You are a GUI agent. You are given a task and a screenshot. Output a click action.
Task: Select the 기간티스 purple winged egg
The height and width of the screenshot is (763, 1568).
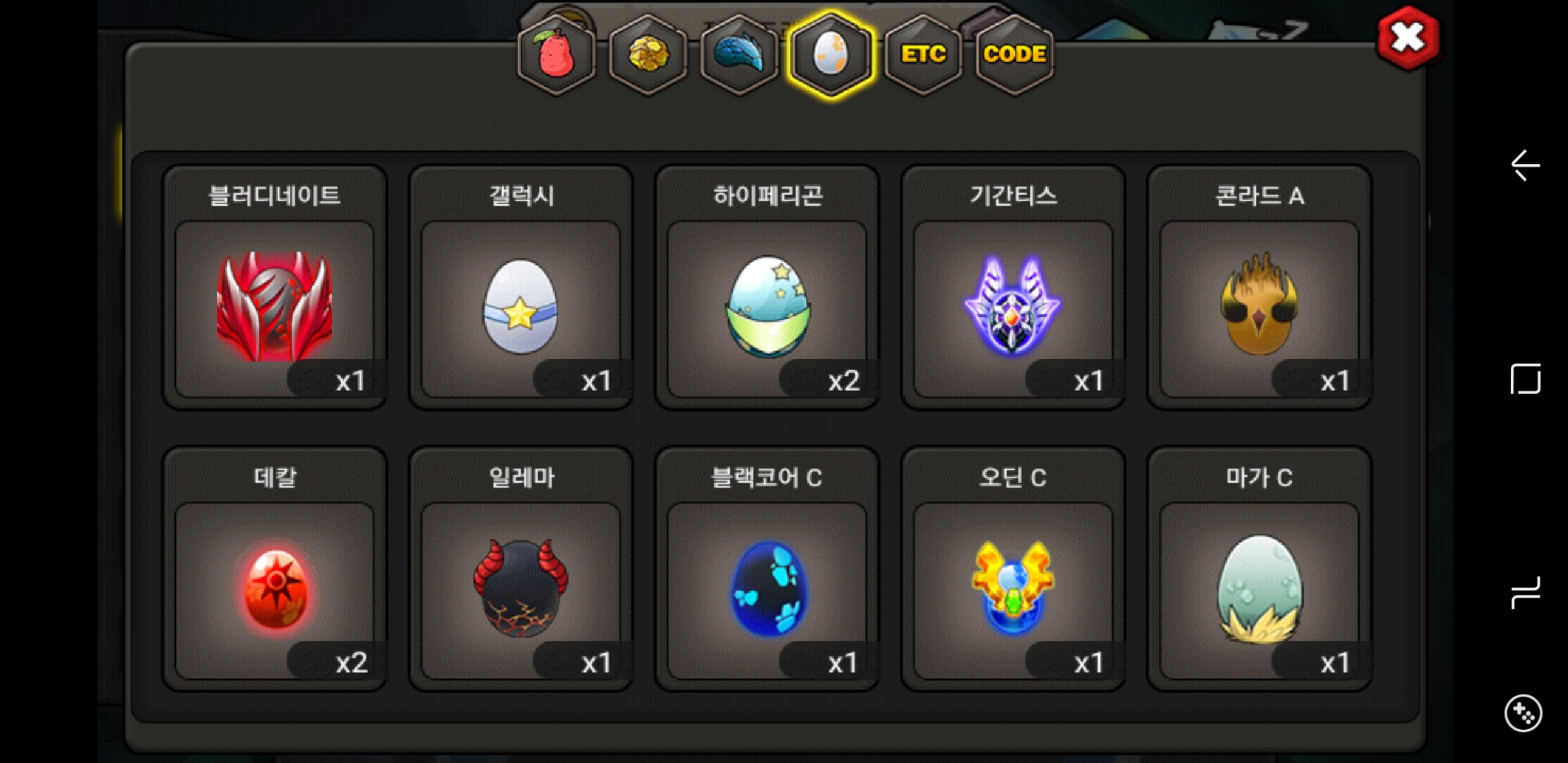tap(1014, 288)
